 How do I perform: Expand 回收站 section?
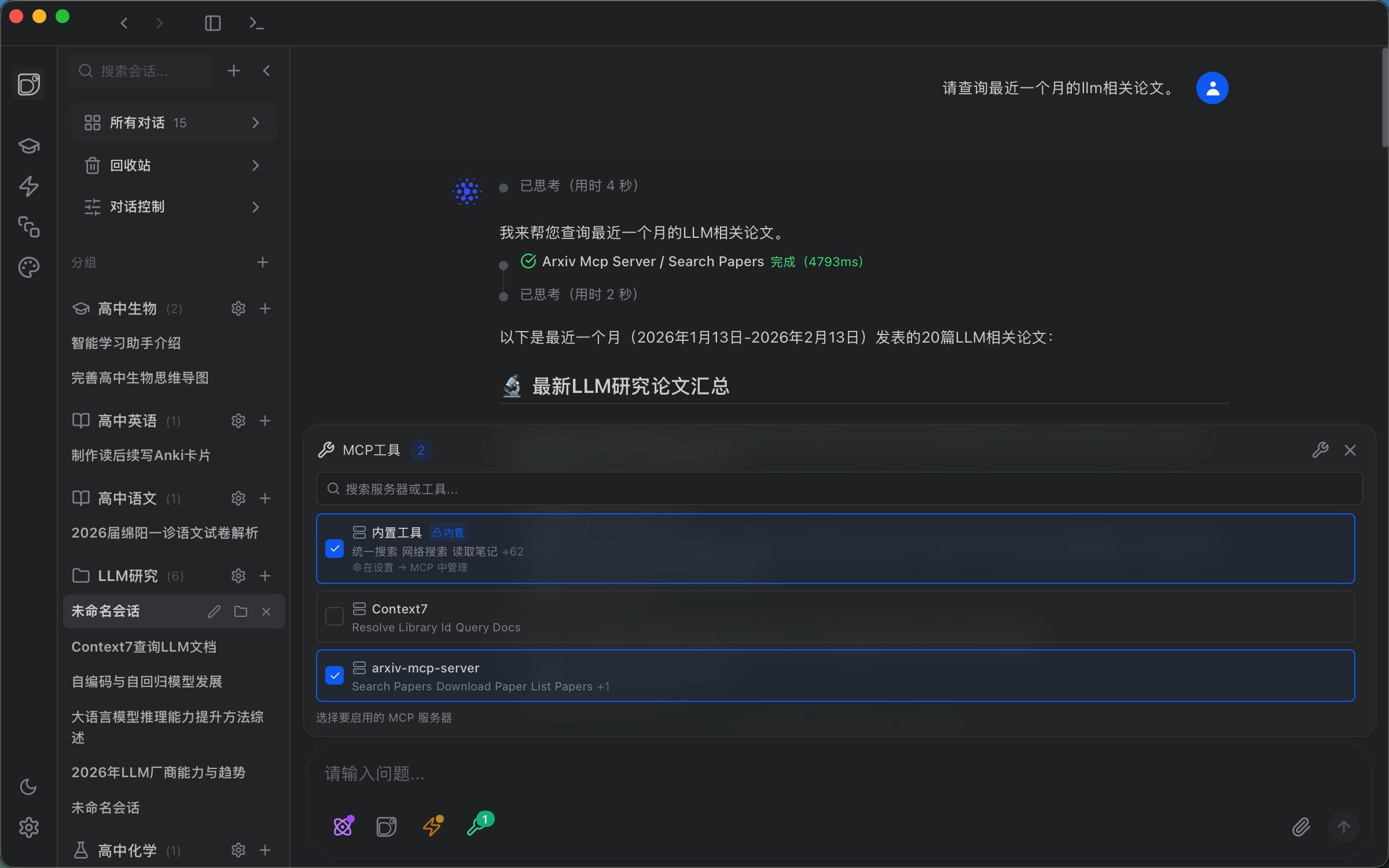(174, 165)
